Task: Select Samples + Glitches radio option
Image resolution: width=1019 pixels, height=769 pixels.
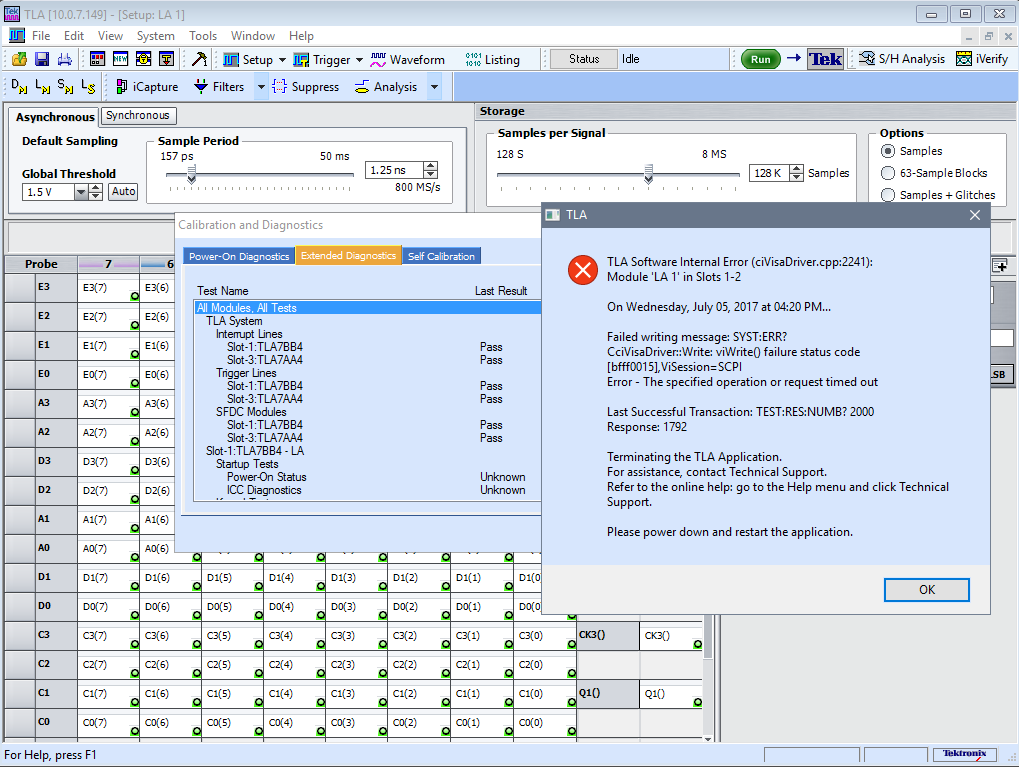Action: (888, 194)
